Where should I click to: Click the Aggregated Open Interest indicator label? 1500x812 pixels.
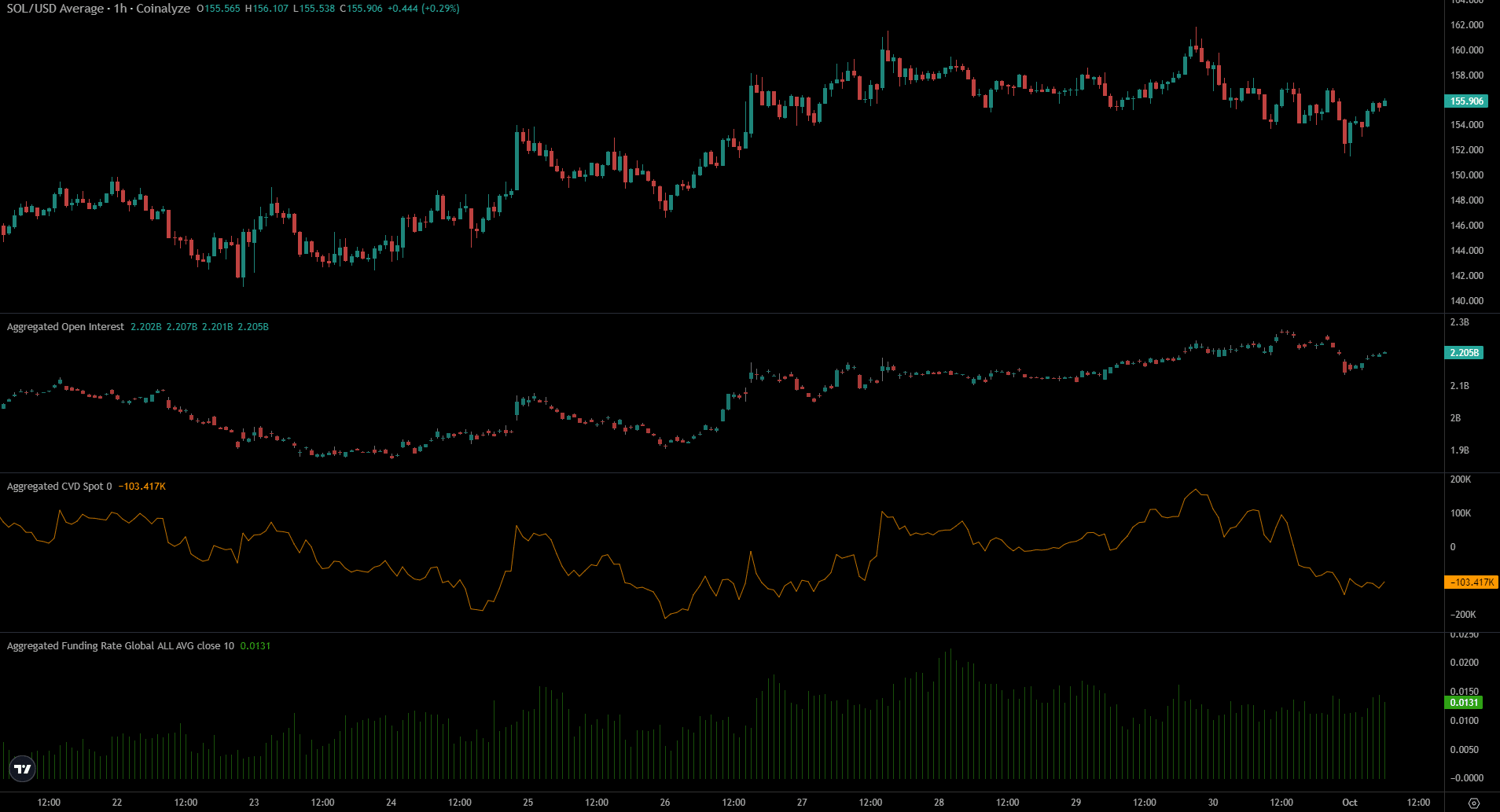point(65,327)
